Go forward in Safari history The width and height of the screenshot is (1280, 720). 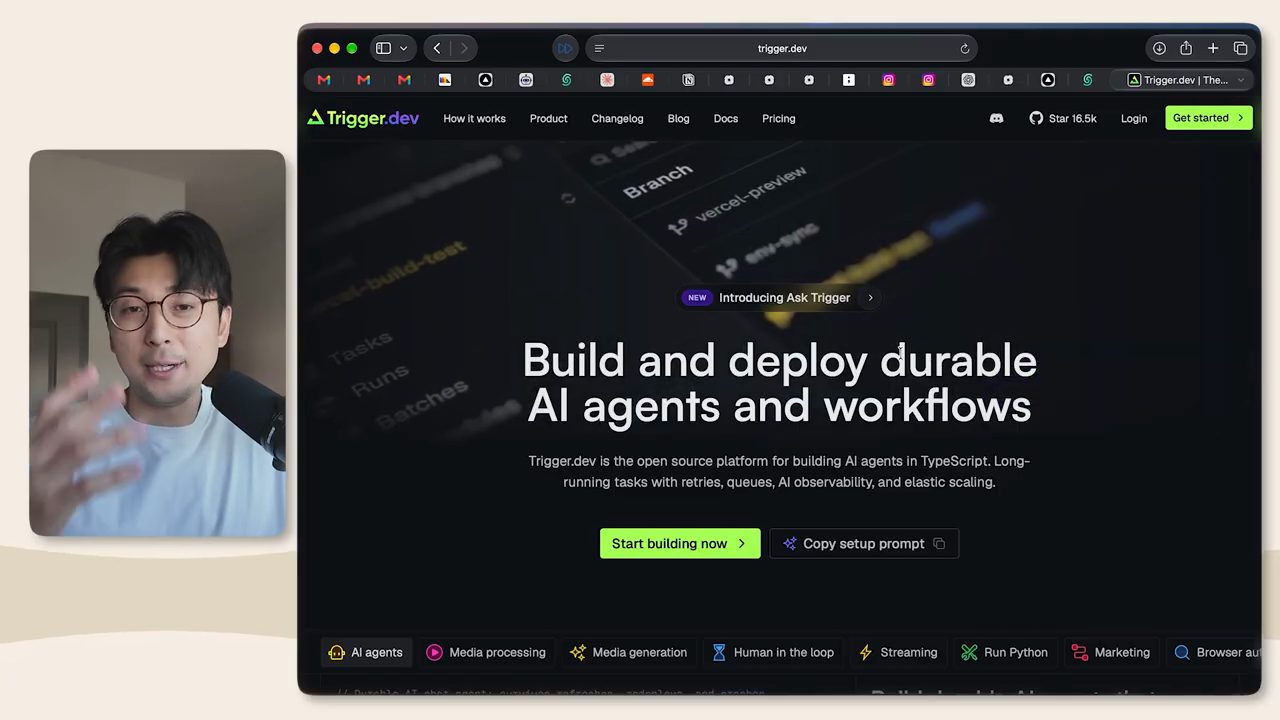coord(464,48)
